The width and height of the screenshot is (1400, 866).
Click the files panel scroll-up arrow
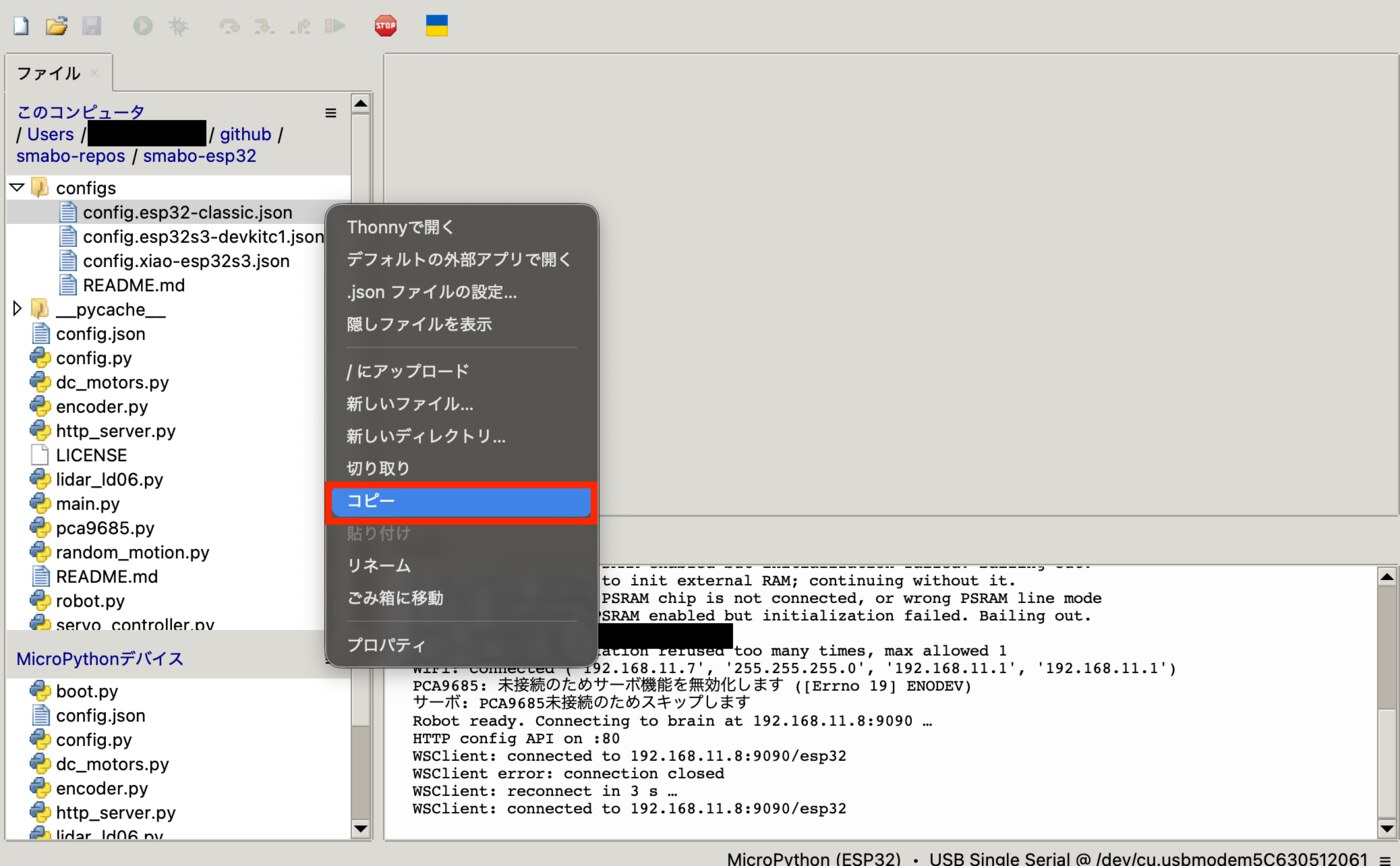click(361, 103)
